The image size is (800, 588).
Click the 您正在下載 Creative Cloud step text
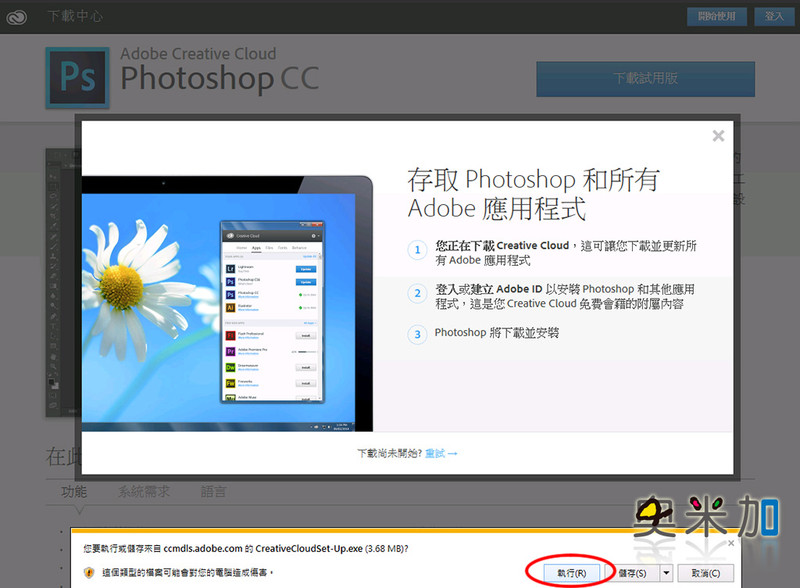pyautogui.click(x=565, y=253)
